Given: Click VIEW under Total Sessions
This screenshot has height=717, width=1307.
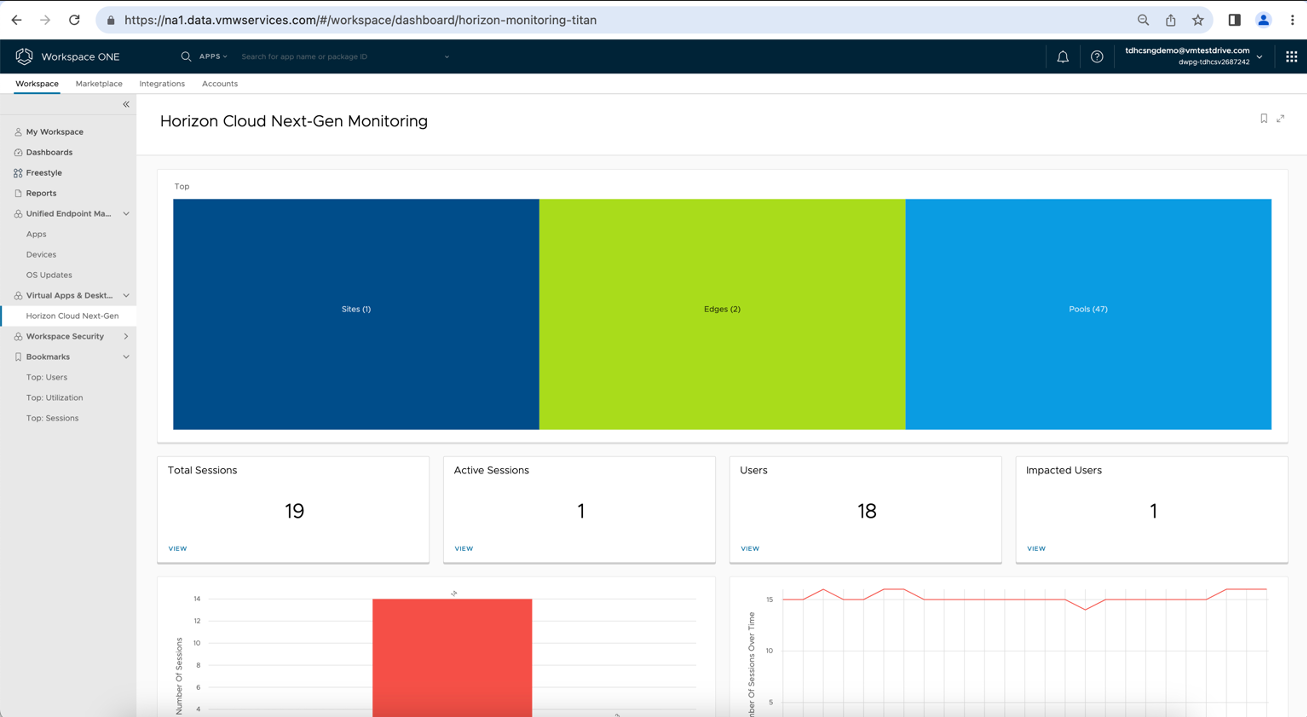Looking at the screenshot, I should tap(177, 548).
